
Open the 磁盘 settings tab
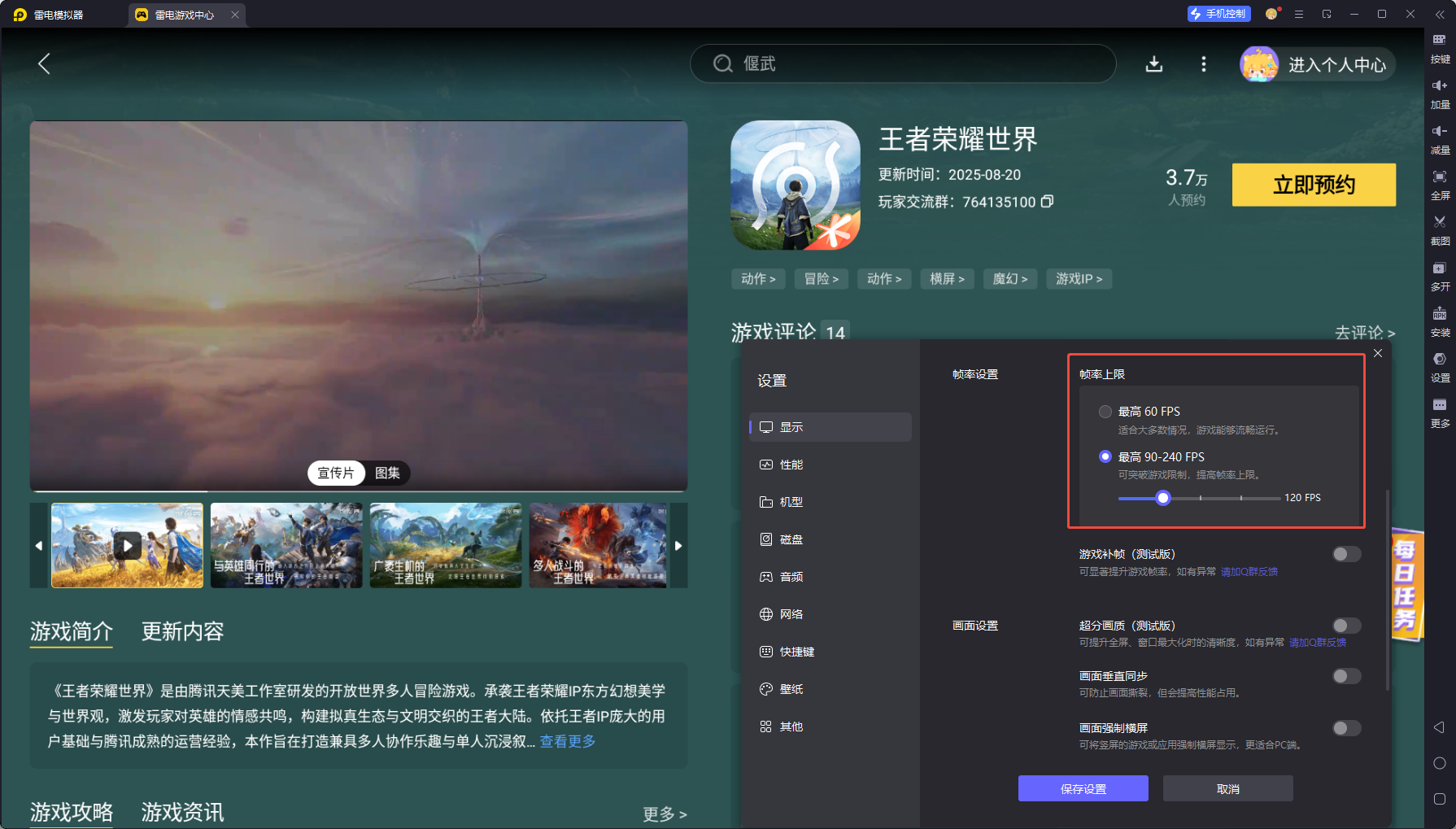830,539
